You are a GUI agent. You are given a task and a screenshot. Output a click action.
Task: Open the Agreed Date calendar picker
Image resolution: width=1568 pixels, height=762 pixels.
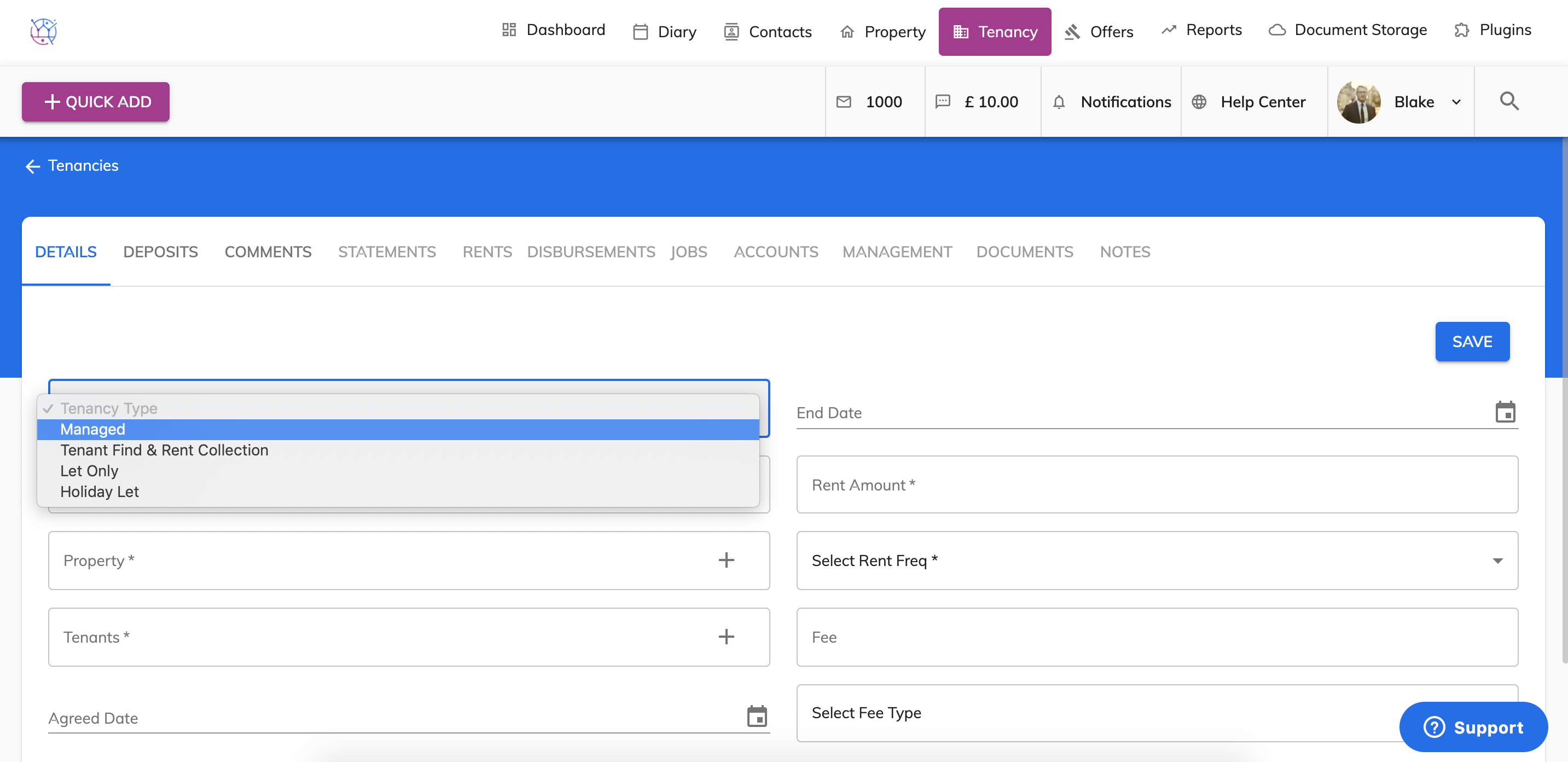(757, 717)
